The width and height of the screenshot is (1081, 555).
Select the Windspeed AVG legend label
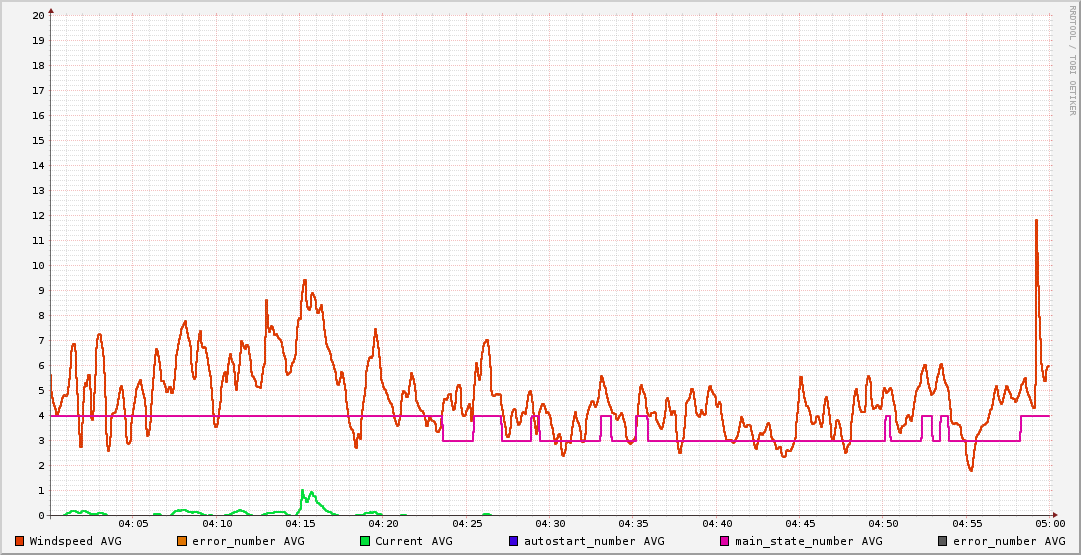click(x=75, y=541)
